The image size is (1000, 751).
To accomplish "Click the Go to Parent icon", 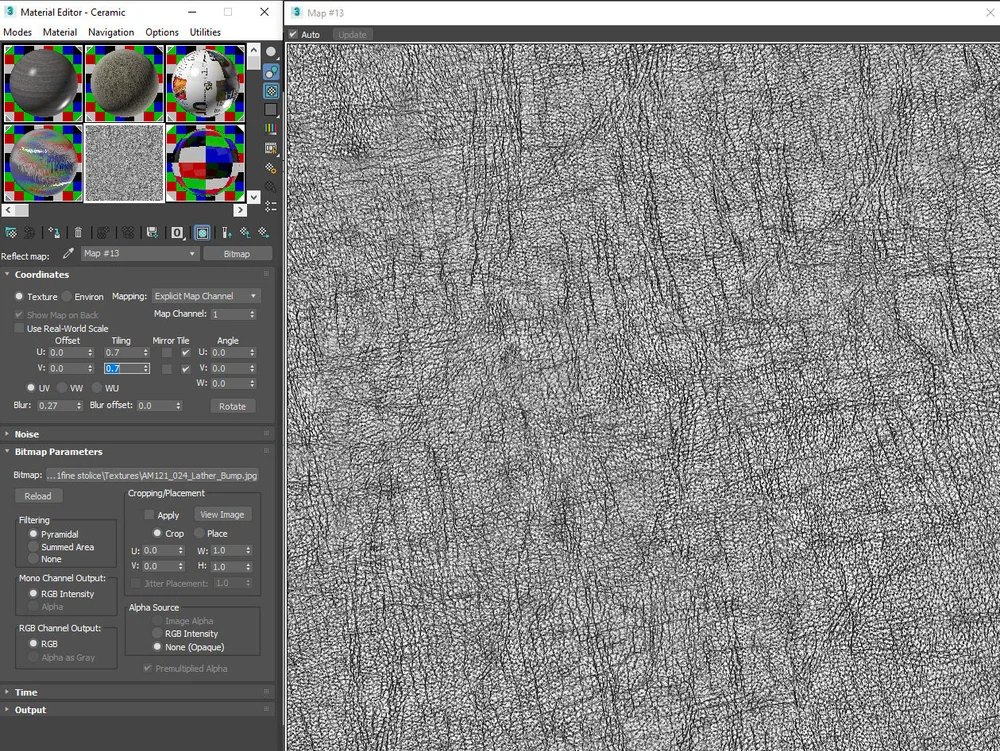I will pos(245,232).
